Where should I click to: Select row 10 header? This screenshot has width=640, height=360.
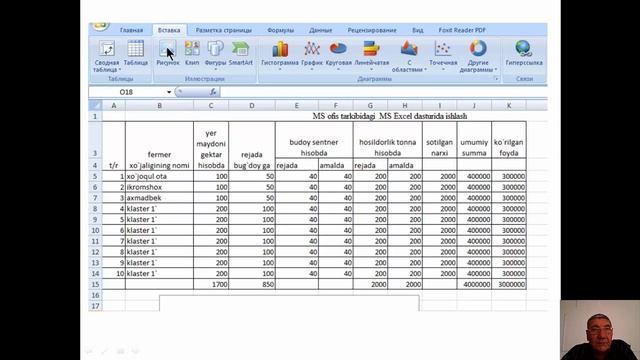pyautogui.click(x=95, y=230)
